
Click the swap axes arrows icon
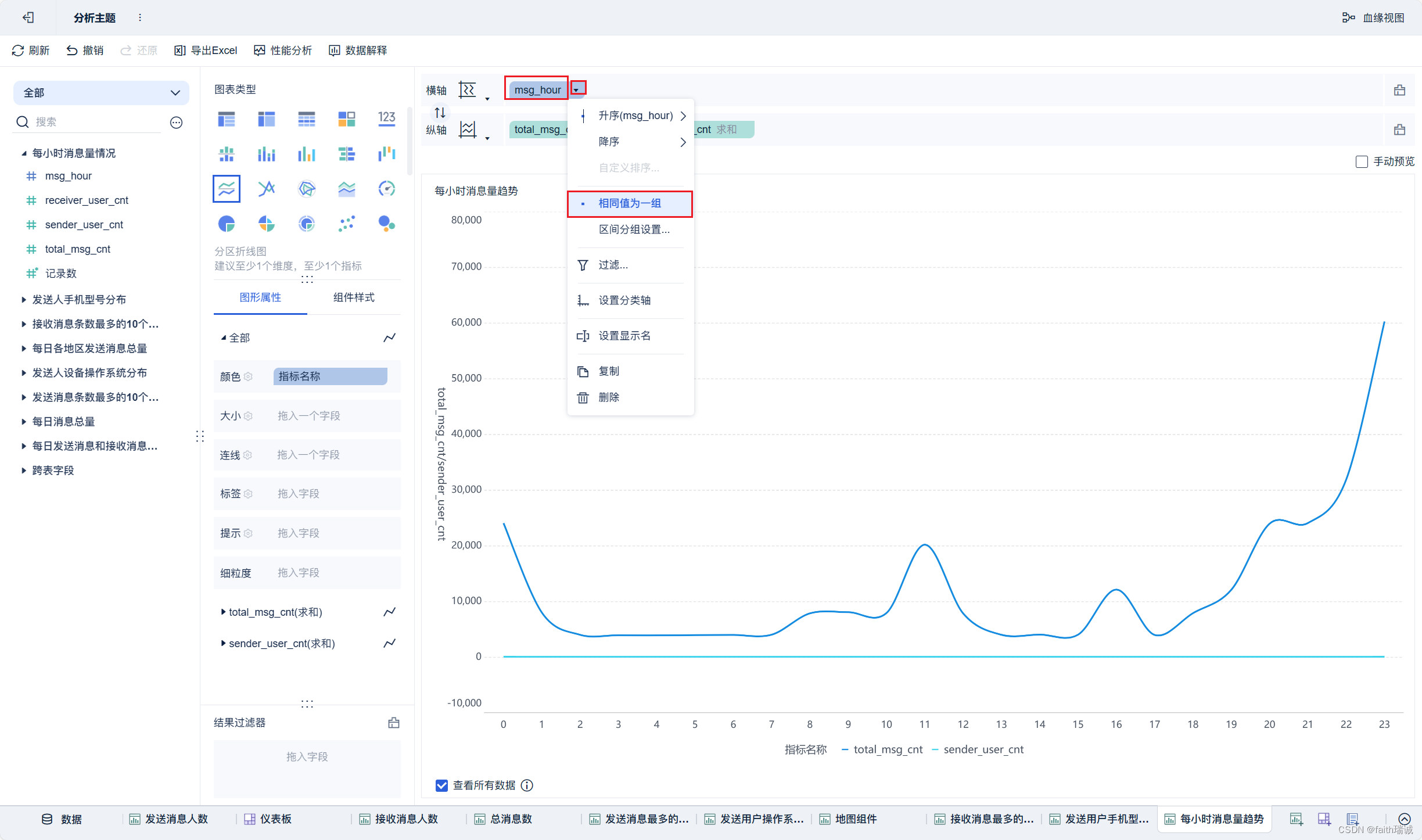(440, 112)
